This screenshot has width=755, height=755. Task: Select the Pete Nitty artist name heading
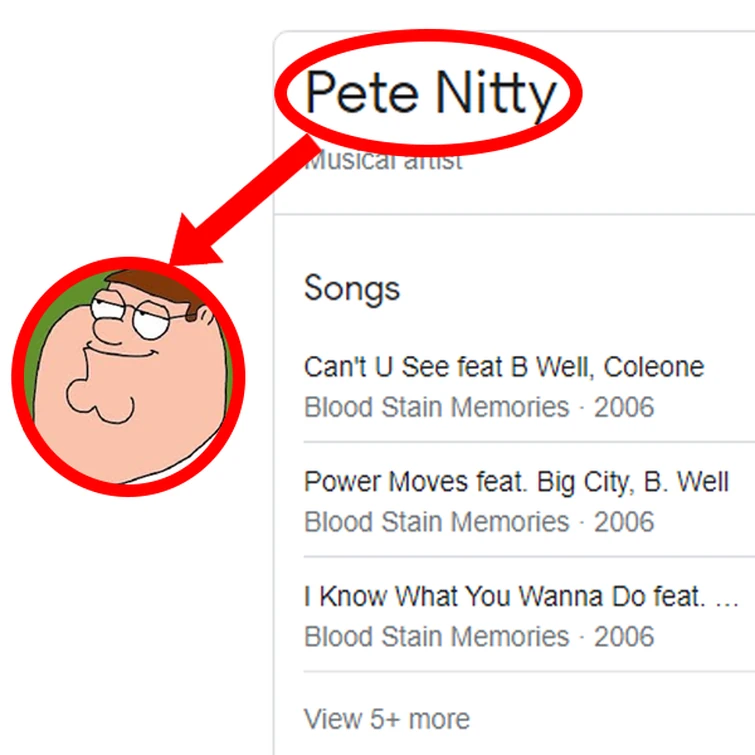[430, 94]
